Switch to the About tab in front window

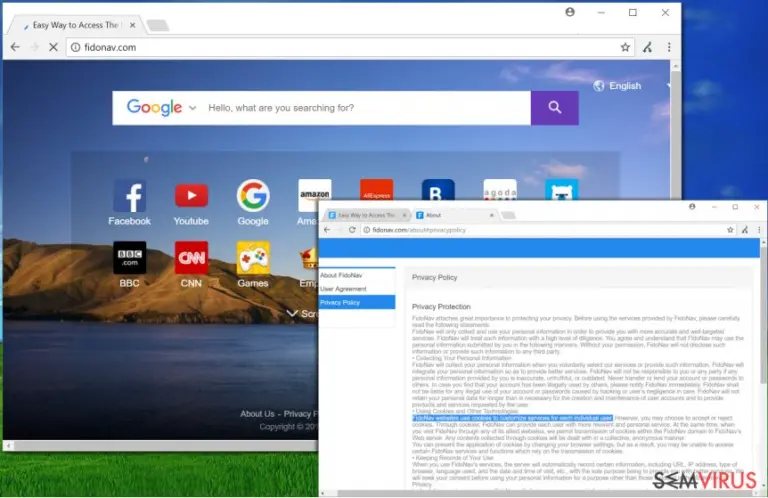pos(452,215)
